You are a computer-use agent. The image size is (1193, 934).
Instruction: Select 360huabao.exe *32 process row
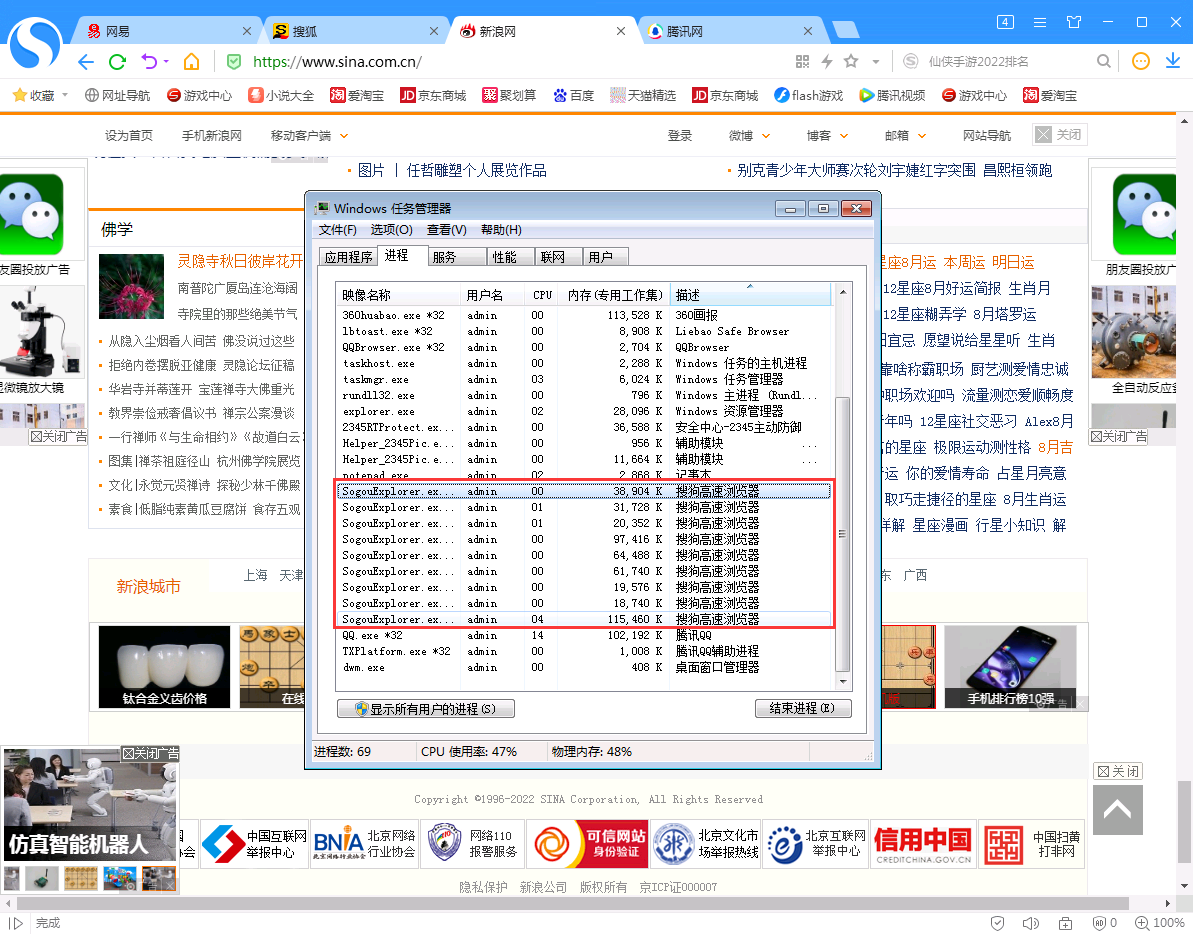pyautogui.click(x=584, y=315)
